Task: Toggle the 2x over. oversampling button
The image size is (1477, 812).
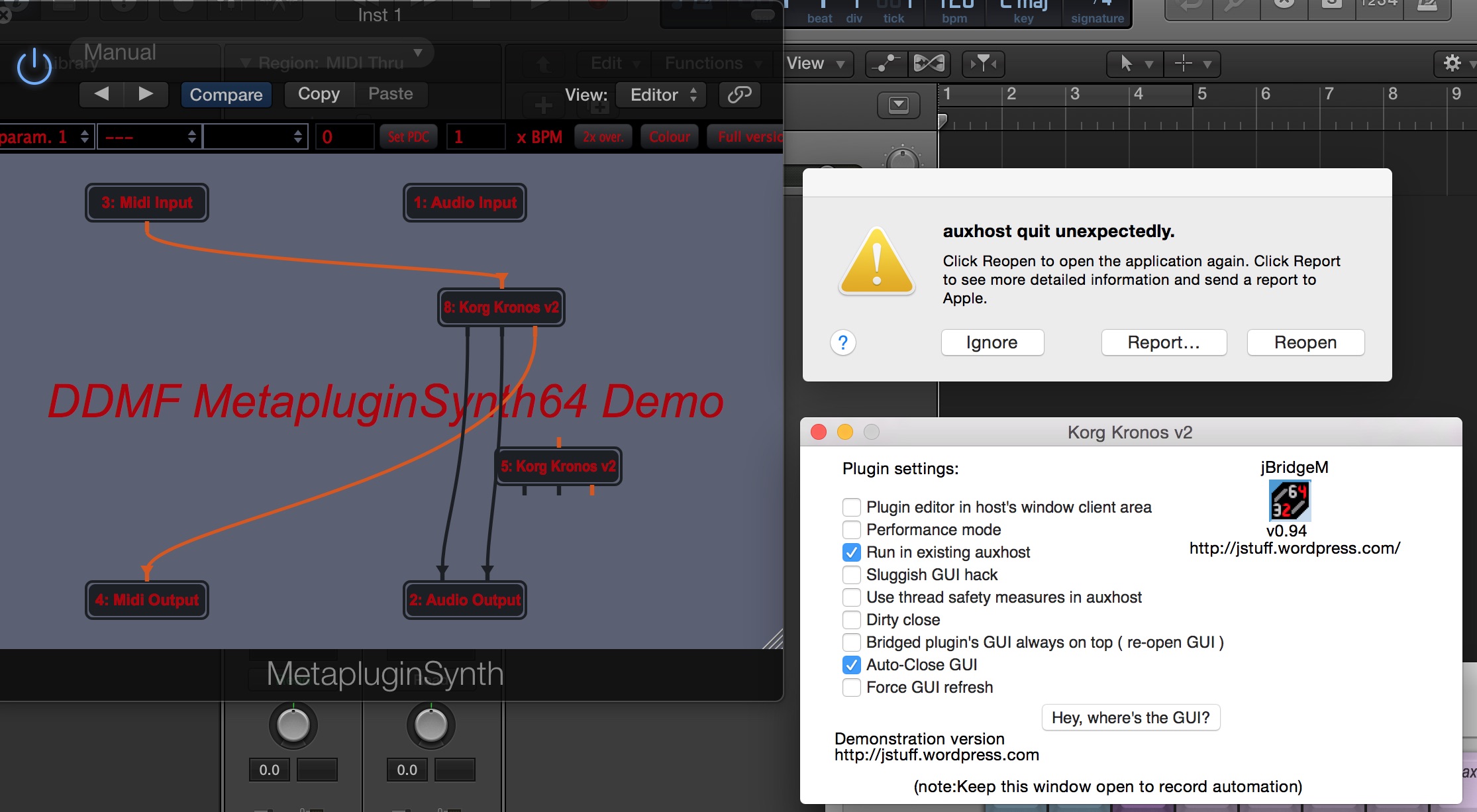Action: coord(603,137)
